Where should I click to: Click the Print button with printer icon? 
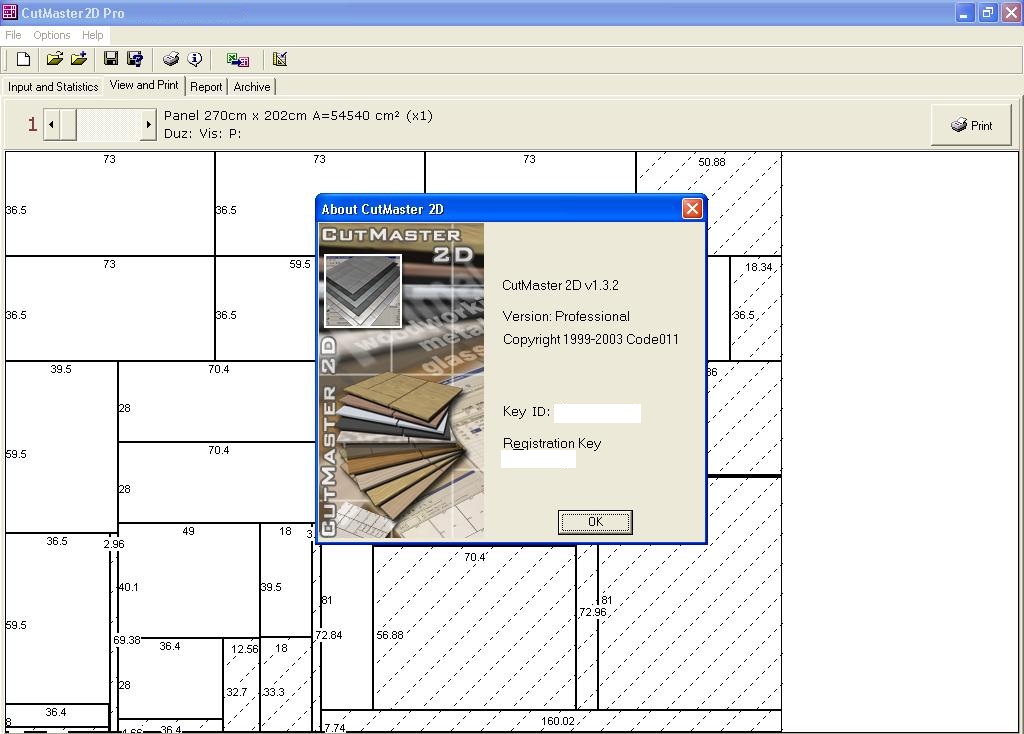(971, 125)
